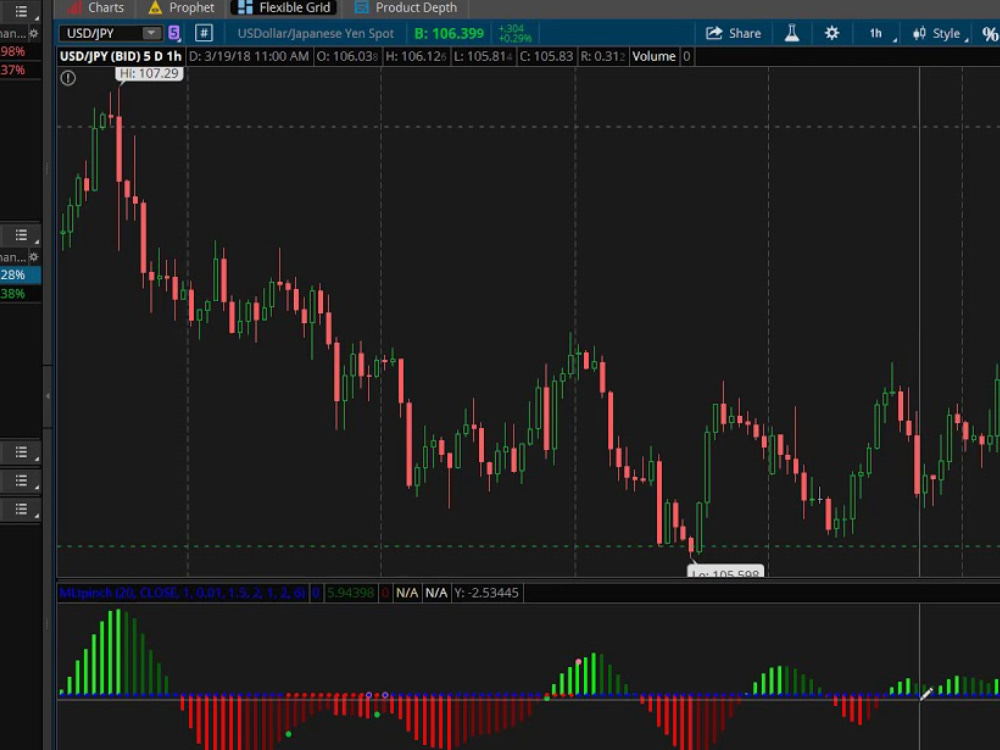Open the 1h timeframe dropdown
Viewport: 1000px width, 750px height.
(881, 33)
